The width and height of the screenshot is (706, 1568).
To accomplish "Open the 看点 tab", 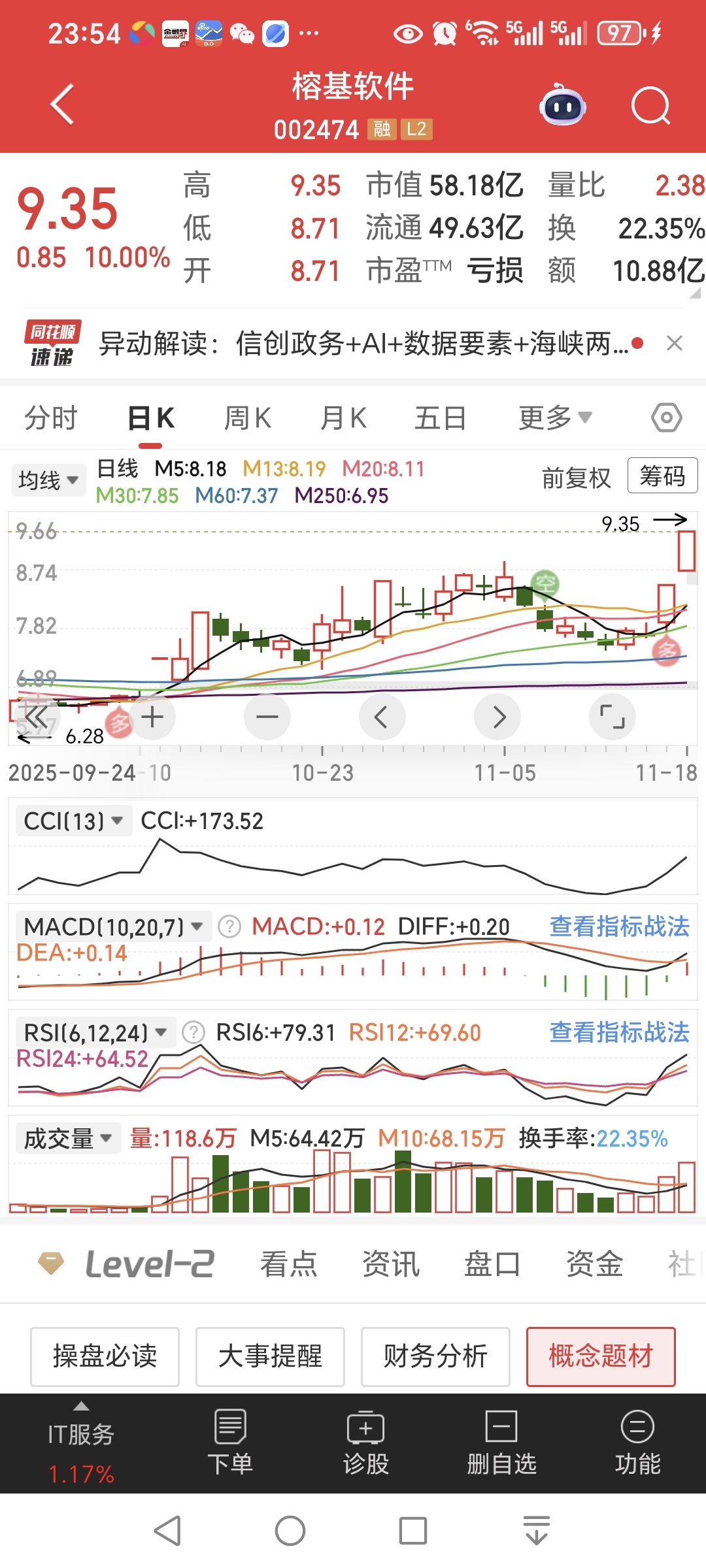I will 288,1263.
